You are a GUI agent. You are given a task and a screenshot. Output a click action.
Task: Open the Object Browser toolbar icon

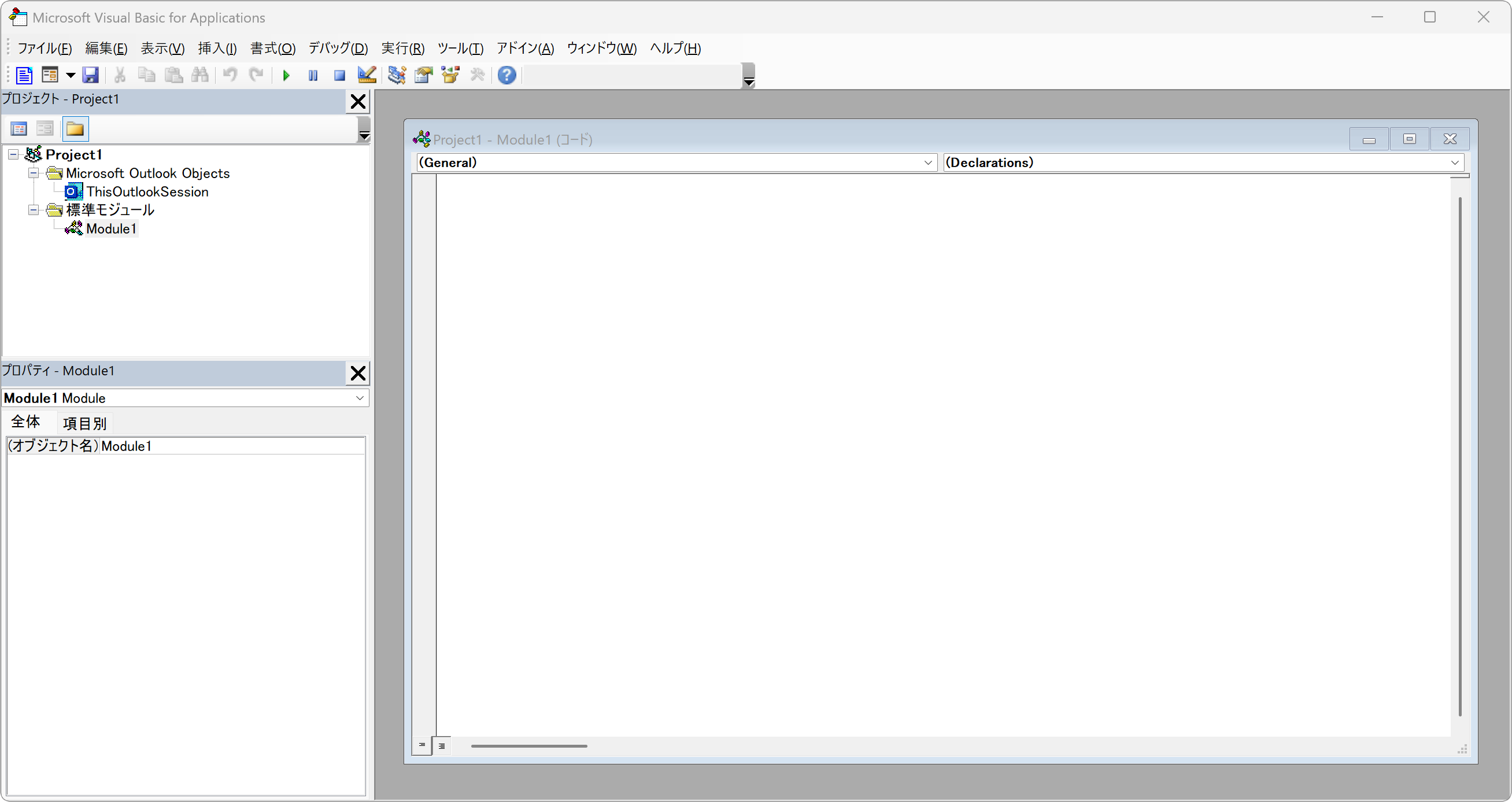pyautogui.click(x=450, y=75)
